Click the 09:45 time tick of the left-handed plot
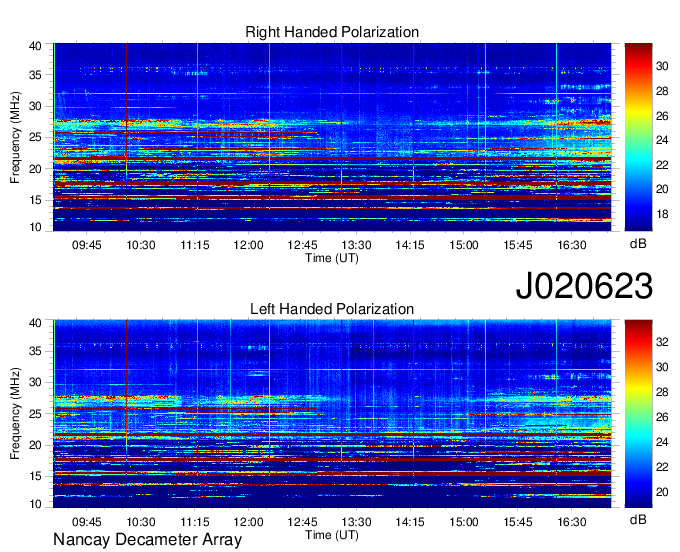This screenshot has width=680, height=552. 87,522
